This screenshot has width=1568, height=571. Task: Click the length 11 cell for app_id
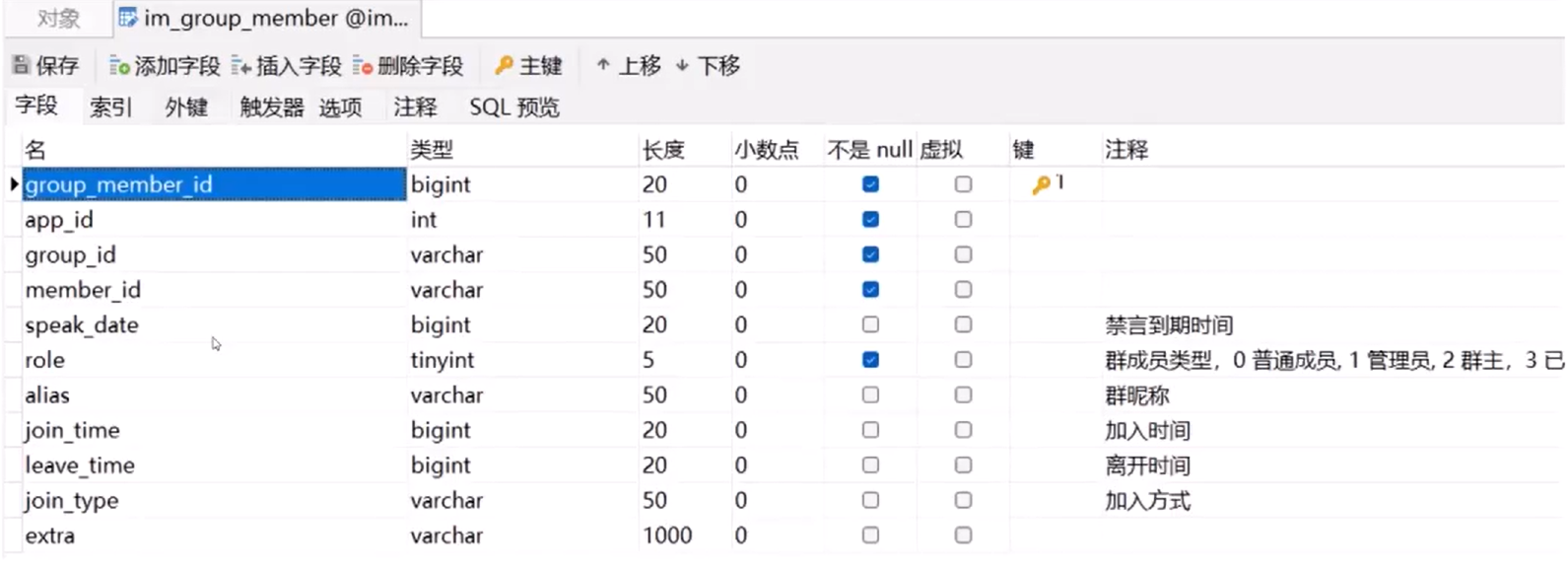[684, 220]
